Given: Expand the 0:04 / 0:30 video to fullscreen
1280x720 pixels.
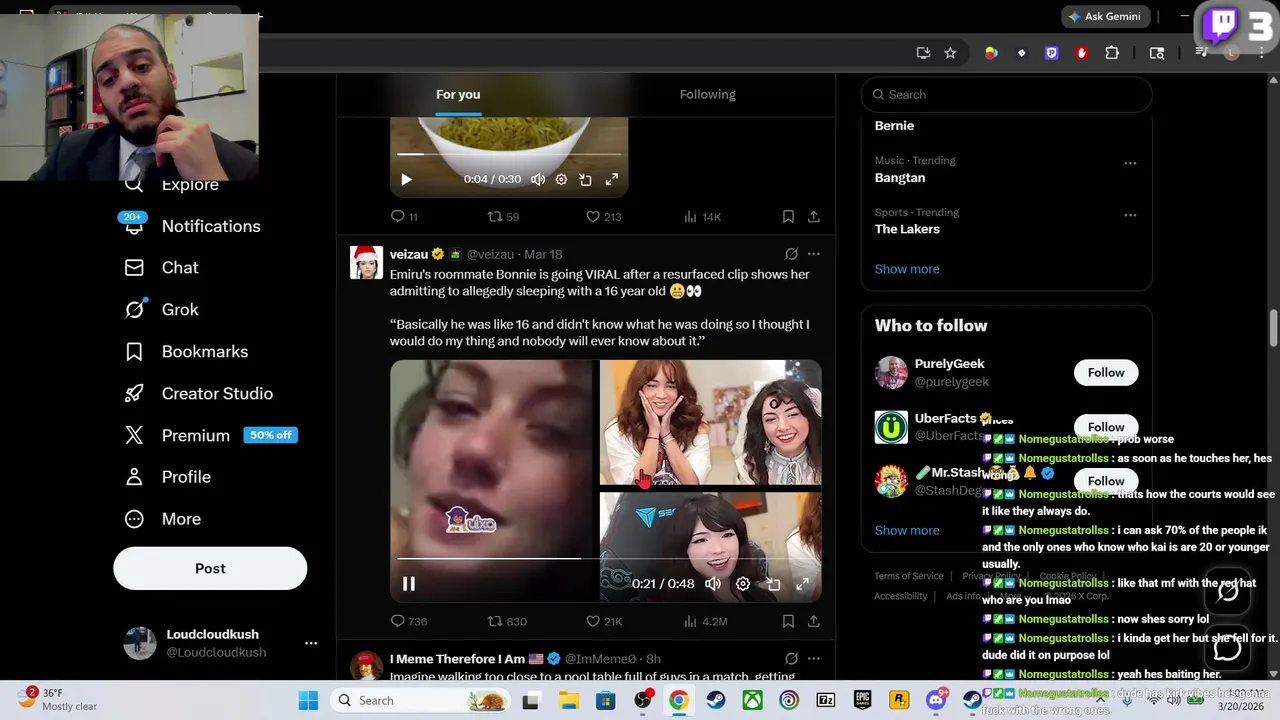Looking at the screenshot, I should tap(611, 180).
